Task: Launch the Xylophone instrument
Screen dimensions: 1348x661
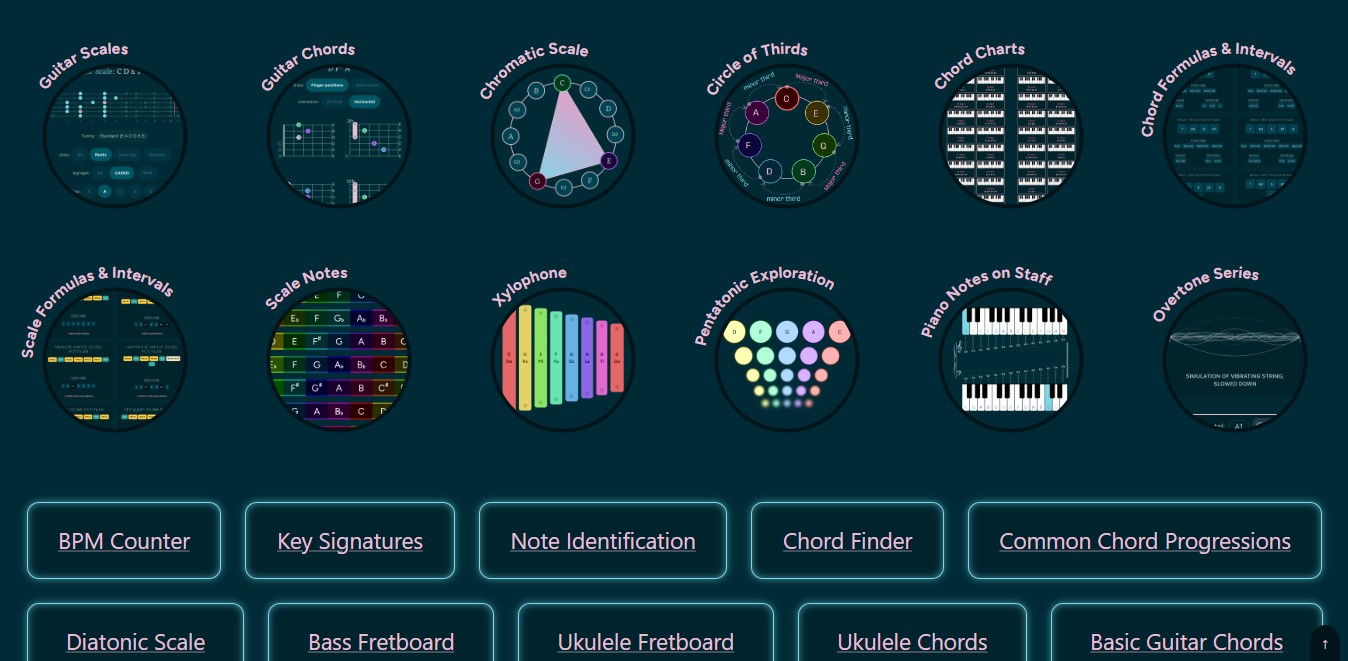Action: tap(562, 359)
